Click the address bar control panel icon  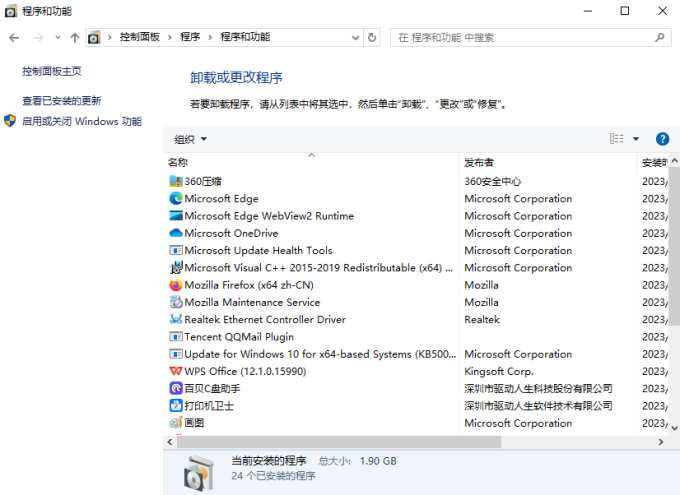point(94,38)
